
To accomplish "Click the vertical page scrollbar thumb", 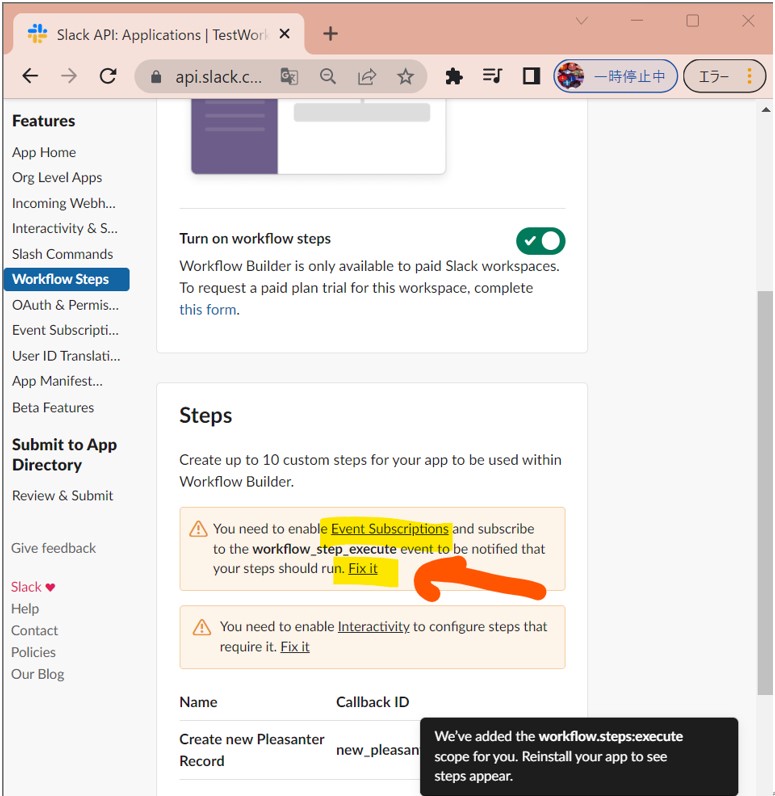I will (x=765, y=493).
